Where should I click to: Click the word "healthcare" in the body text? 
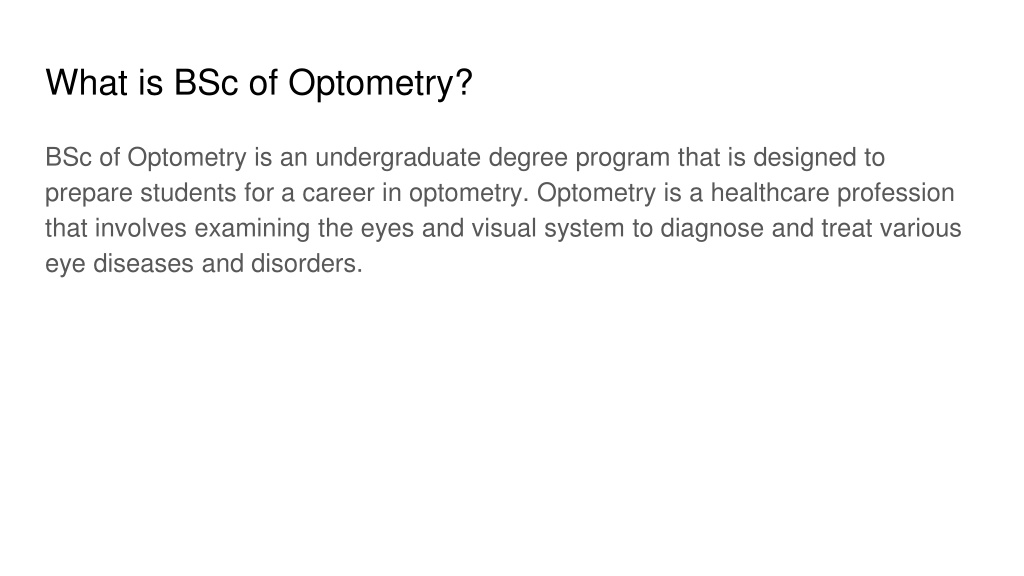(x=770, y=193)
